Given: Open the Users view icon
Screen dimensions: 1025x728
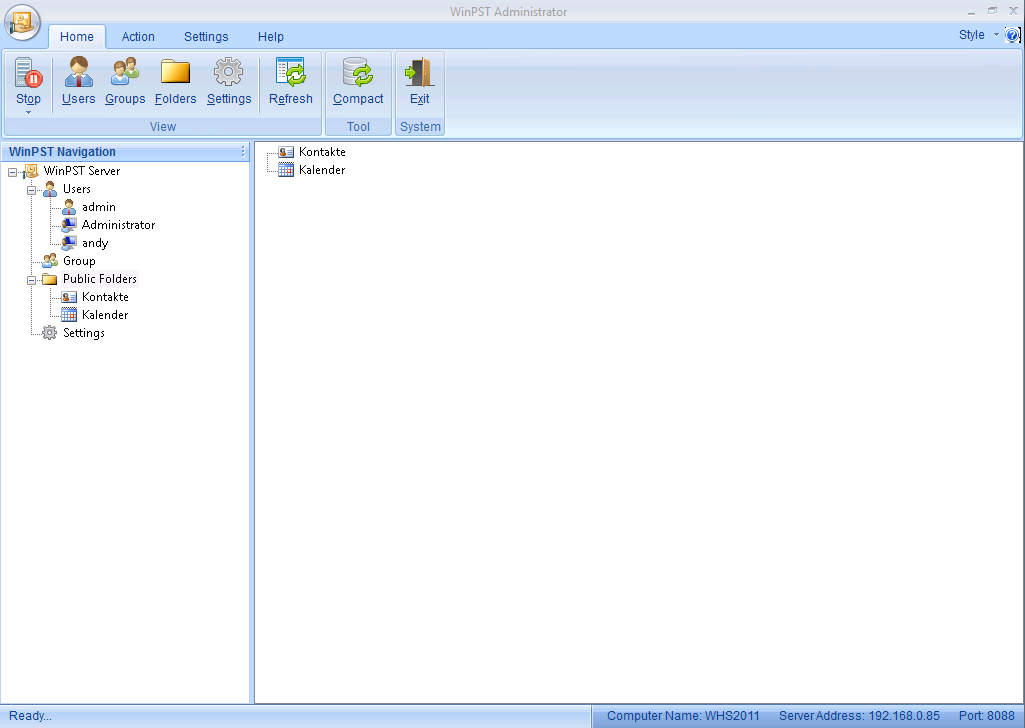Looking at the screenshot, I should (x=78, y=75).
